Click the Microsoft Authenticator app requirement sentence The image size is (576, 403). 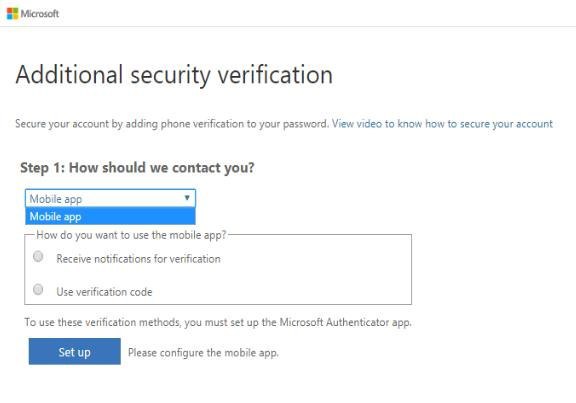click(x=218, y=322)
